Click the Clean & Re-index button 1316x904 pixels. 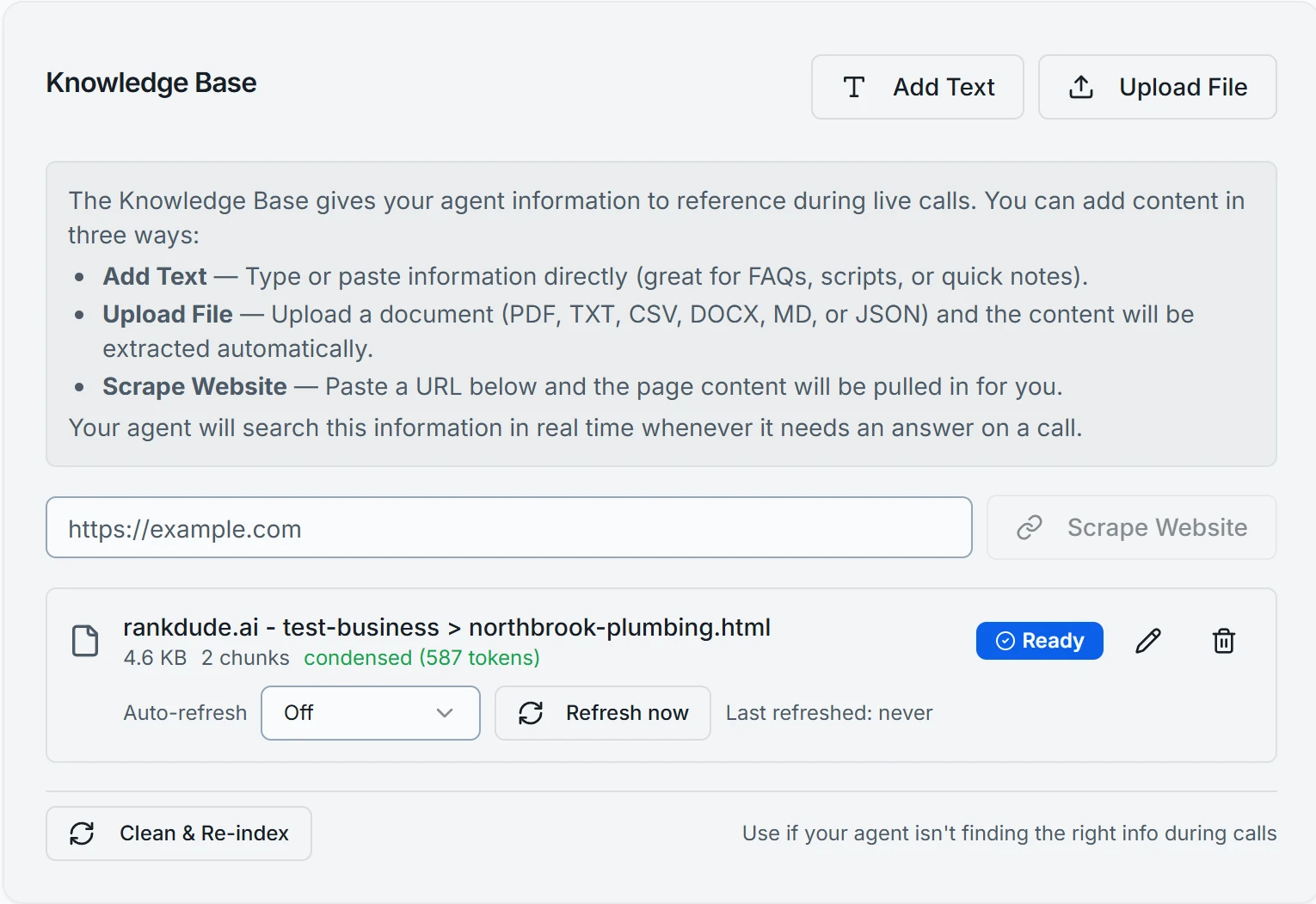tap(179, 833)
